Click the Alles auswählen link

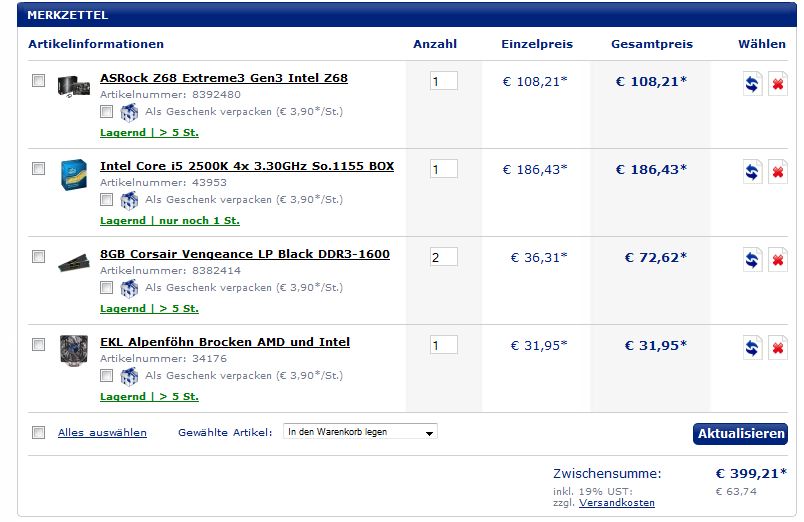tap(102, 433)
